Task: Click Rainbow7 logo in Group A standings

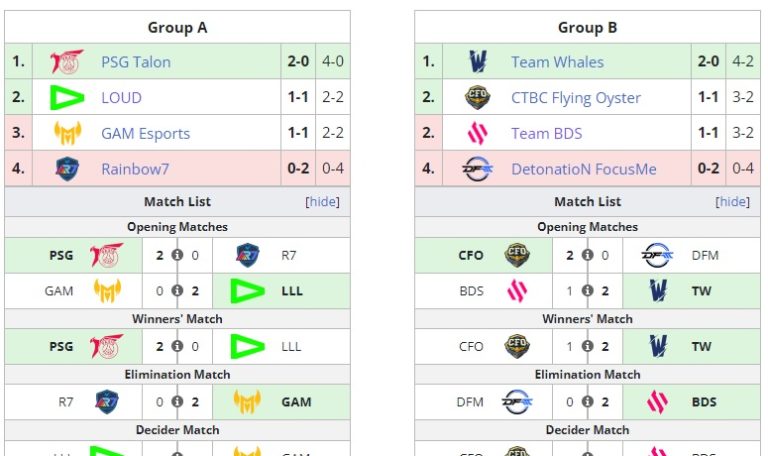Action: [67, 169]
